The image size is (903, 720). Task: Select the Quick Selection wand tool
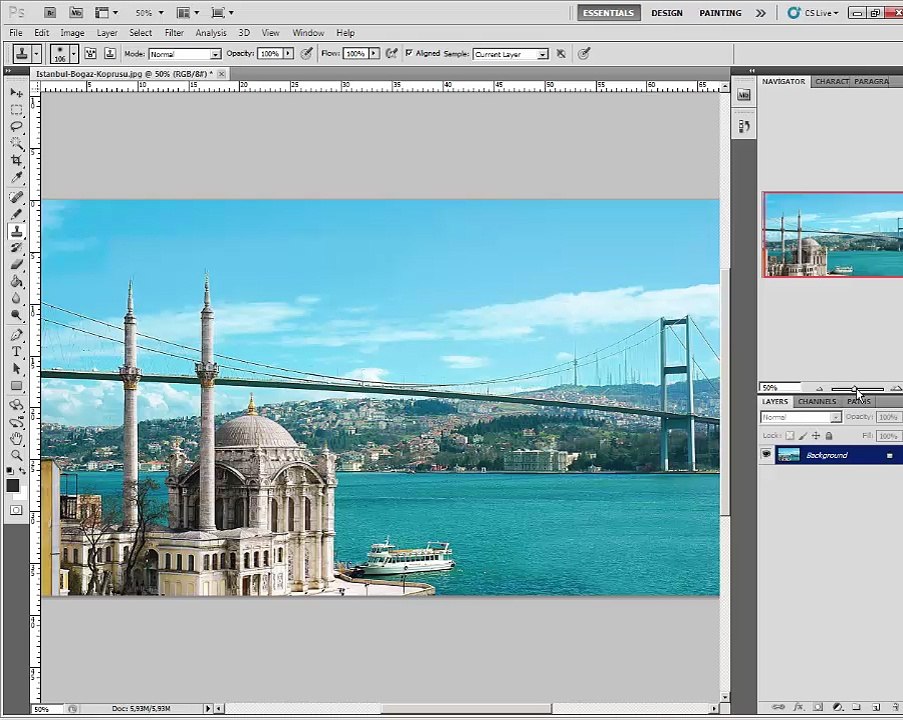click(16, 143)
